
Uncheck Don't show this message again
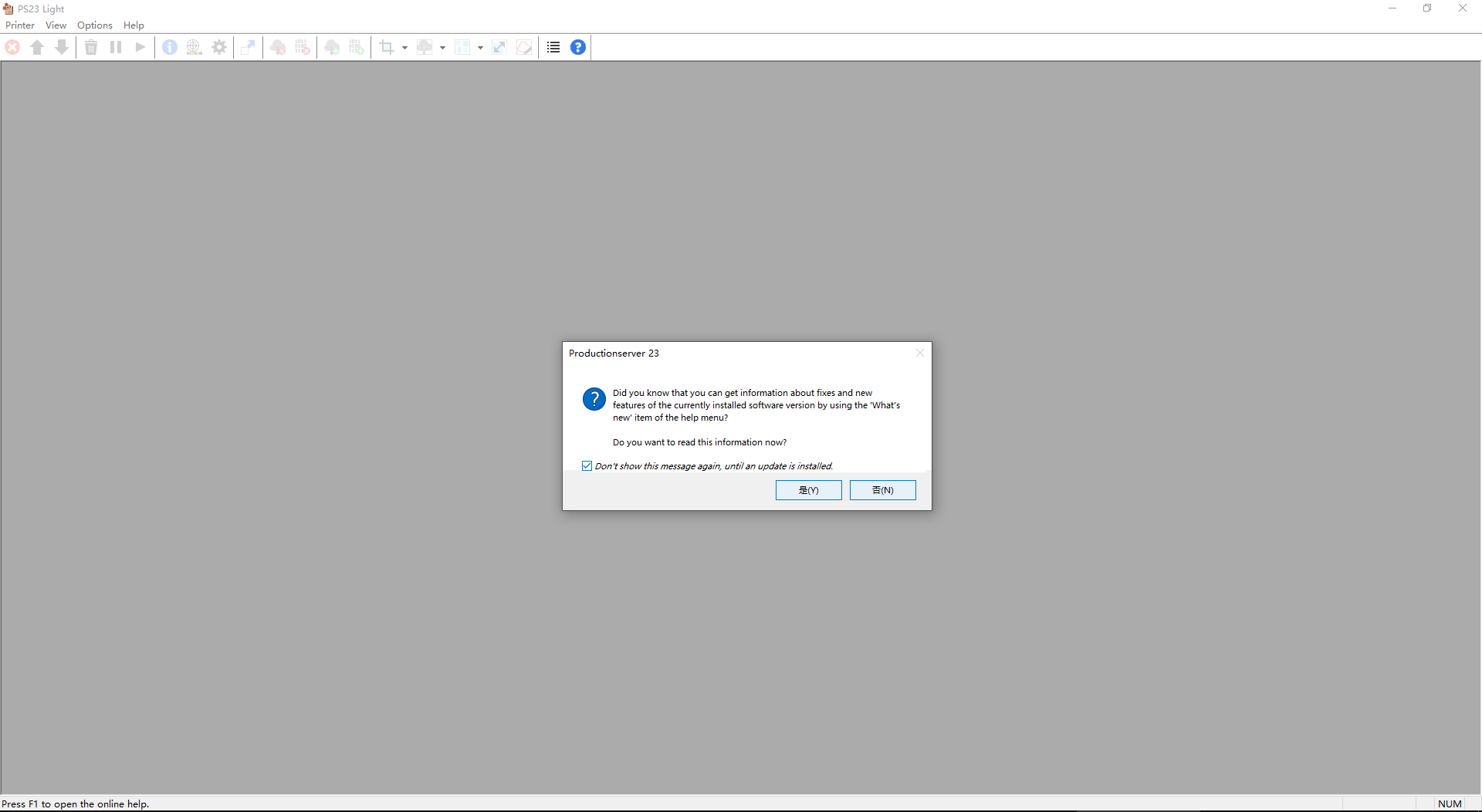[x=587, y=466]
